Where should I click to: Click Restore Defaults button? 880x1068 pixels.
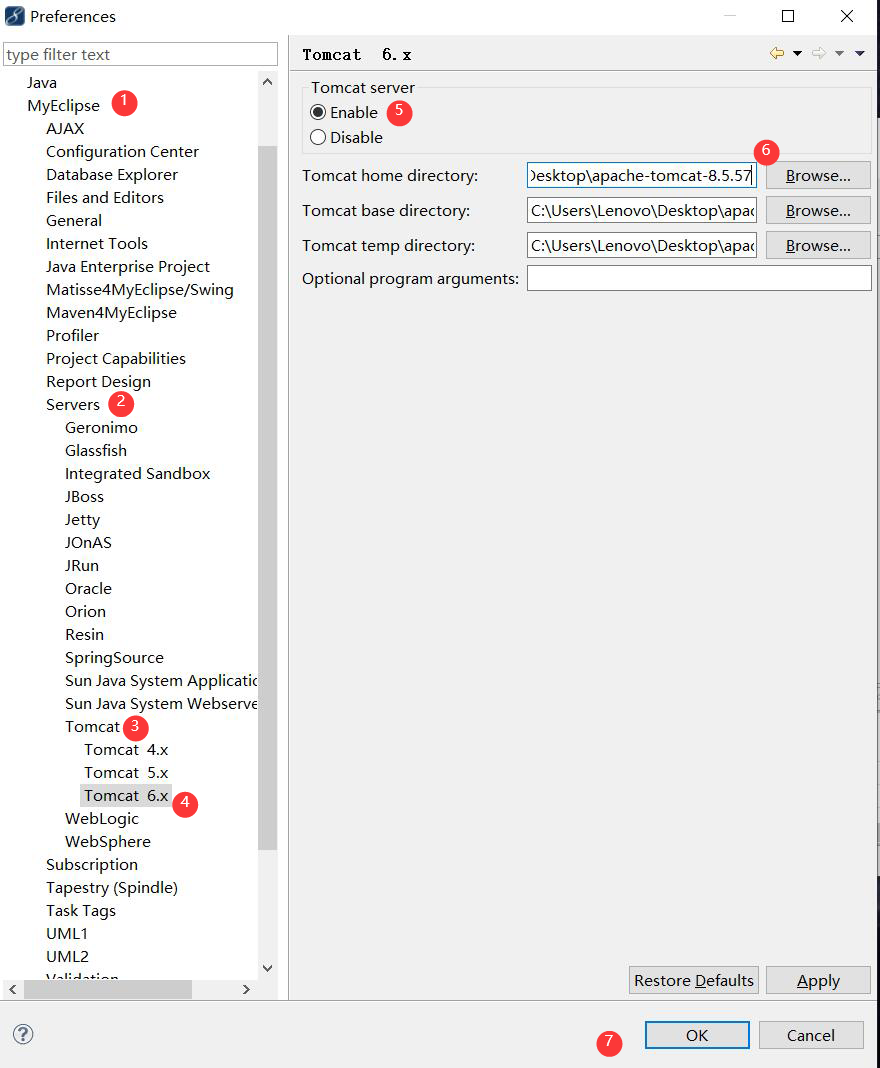click(x=693, y=980)
